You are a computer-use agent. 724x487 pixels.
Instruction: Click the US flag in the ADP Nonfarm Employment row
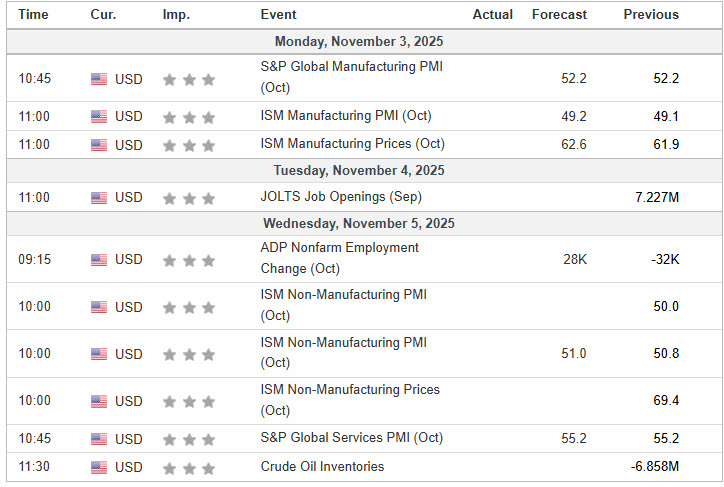pyautogui.click(x=99, y=260)
